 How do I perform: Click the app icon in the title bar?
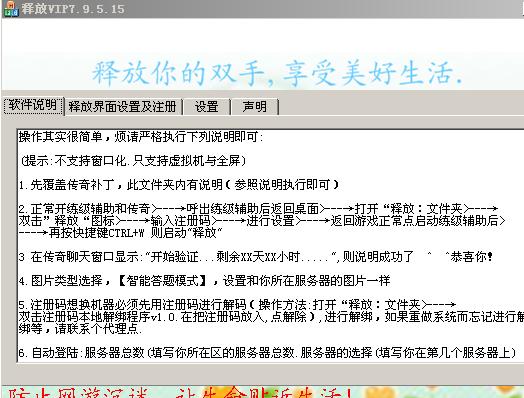(10, 8)
